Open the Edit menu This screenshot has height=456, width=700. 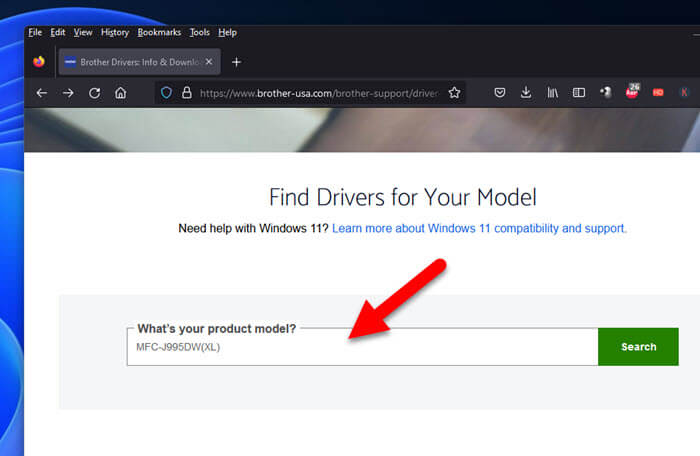58,33
